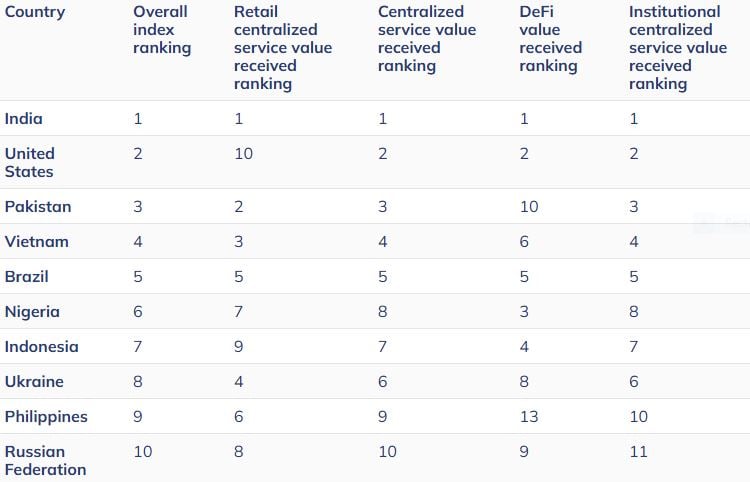Click Philippines' DeFi ranking value 13
The width and height of the screenshot is (750, 482).
530,417
